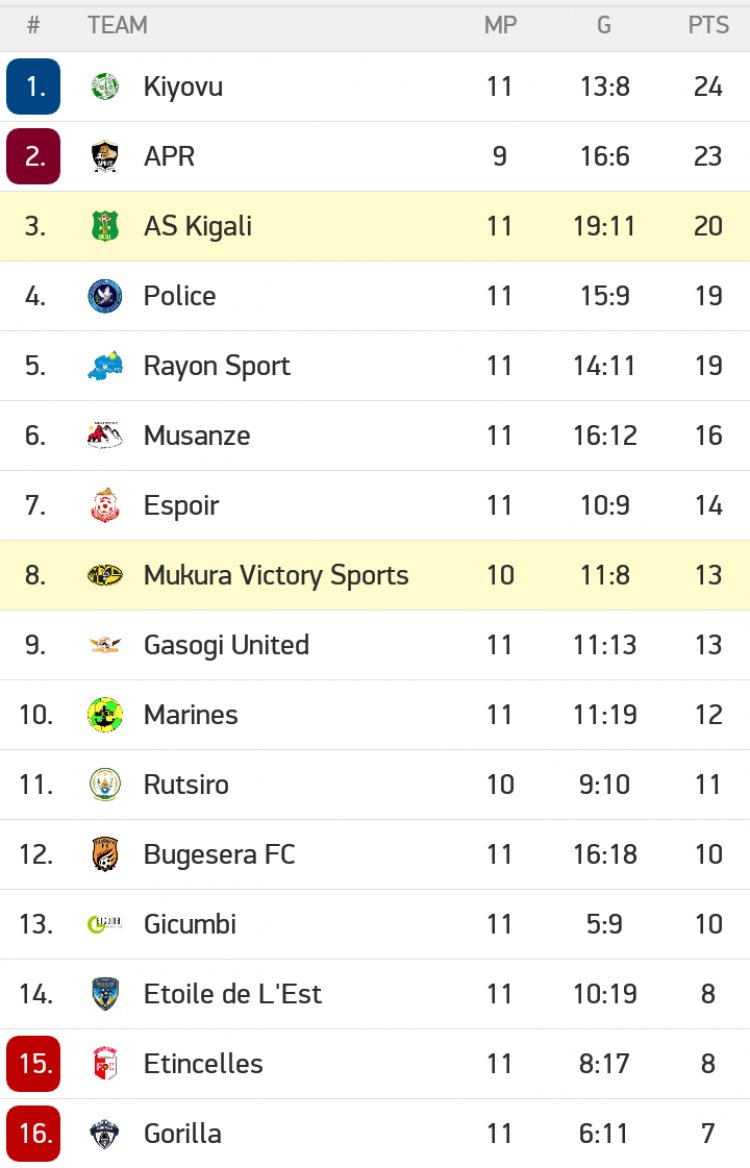Click the maroon rank 2 badge
Viewport: 750px width, 1168px height.
pyautogui.click(x=34, y=157)
